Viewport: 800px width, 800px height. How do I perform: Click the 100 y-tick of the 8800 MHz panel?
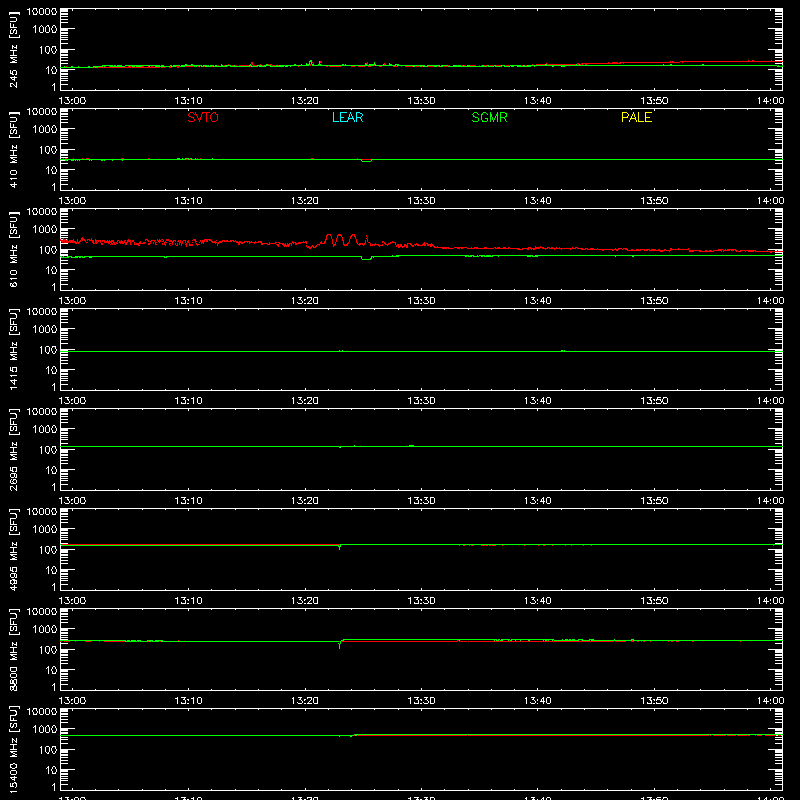coord(48,650)
